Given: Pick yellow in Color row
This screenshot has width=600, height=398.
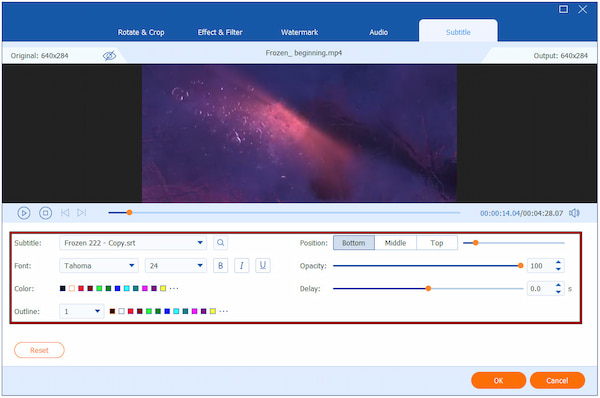Looking at the screenshot, I should point(163,288).
